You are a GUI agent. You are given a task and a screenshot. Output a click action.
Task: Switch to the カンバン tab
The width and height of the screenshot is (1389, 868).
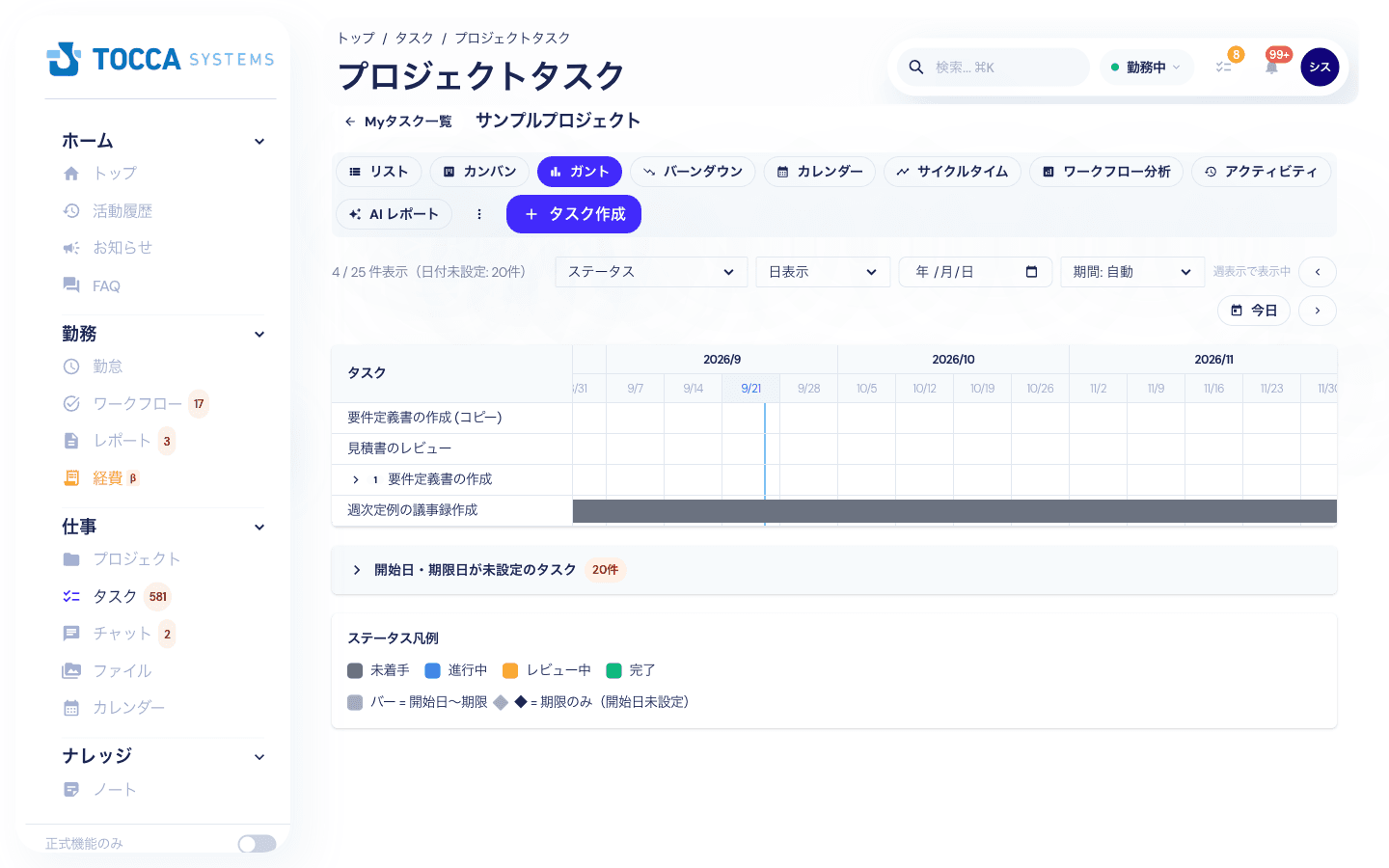479,172
